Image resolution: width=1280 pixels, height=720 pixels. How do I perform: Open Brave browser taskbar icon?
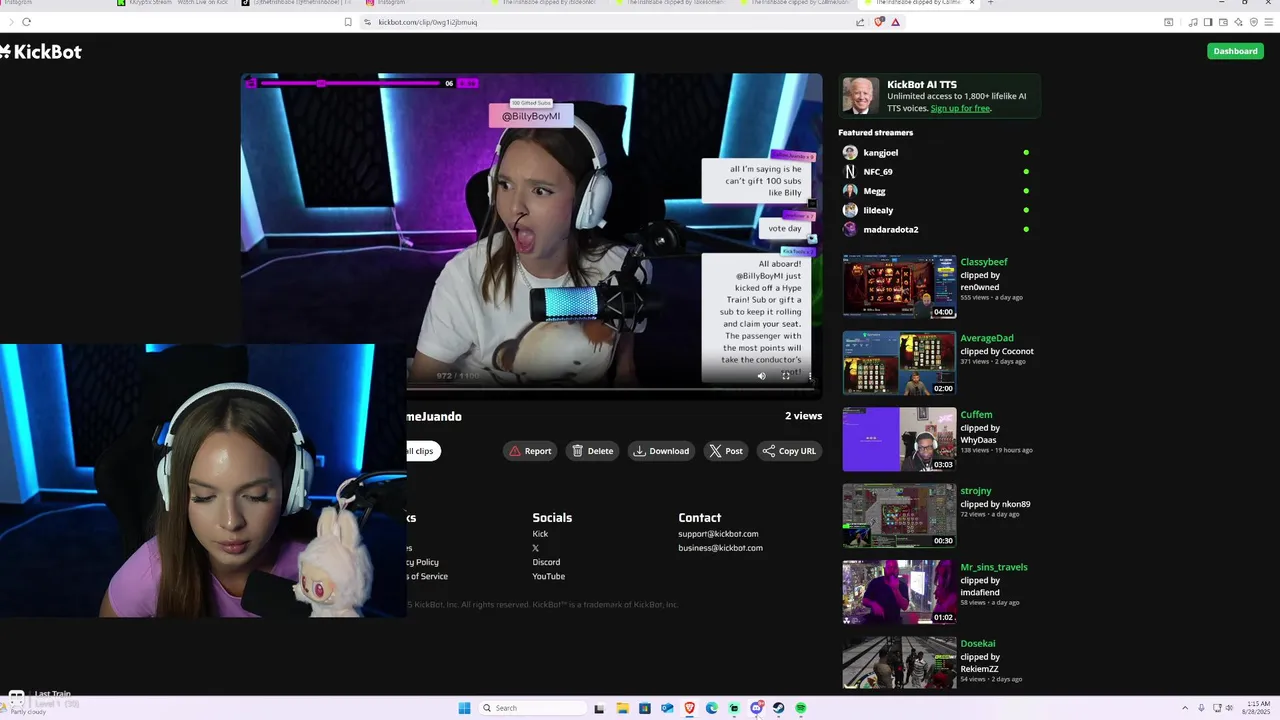[x=689, y=708]
